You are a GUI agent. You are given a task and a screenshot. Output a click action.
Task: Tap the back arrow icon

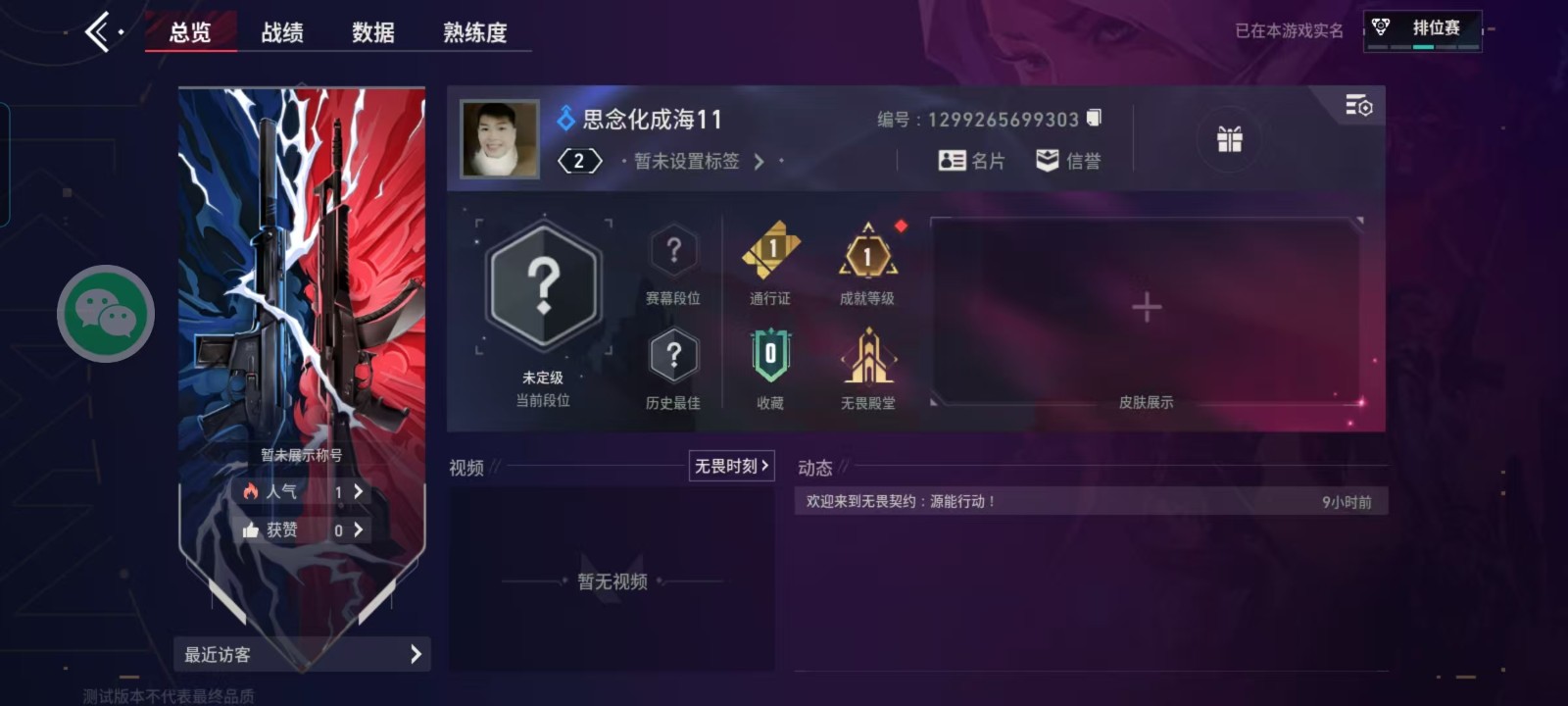click(x=98, y=32)
